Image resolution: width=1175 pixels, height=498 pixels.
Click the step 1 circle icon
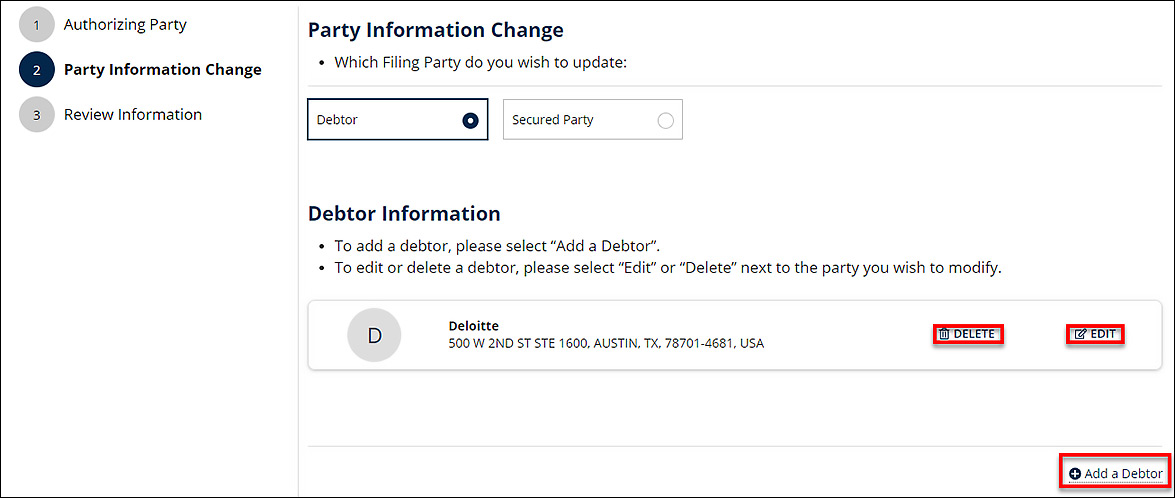click(x=37, y=25)
